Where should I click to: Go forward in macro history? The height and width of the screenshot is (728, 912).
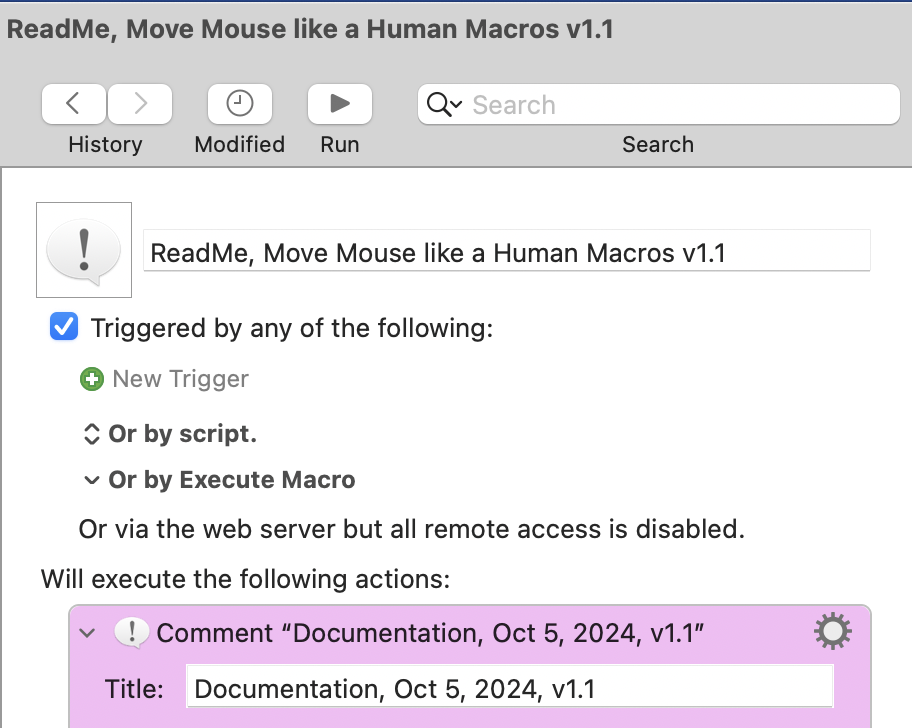pos(140,103)
